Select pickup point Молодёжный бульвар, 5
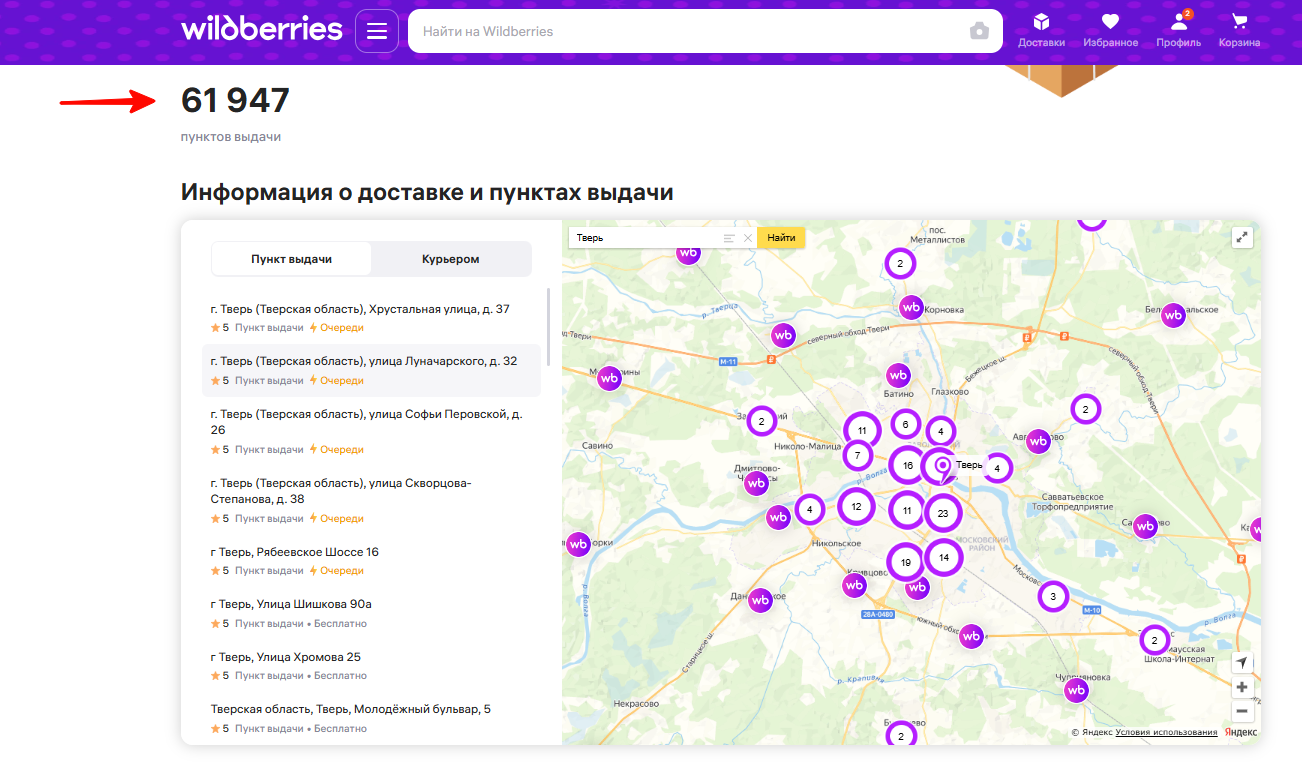 click(x=371, y=718)
